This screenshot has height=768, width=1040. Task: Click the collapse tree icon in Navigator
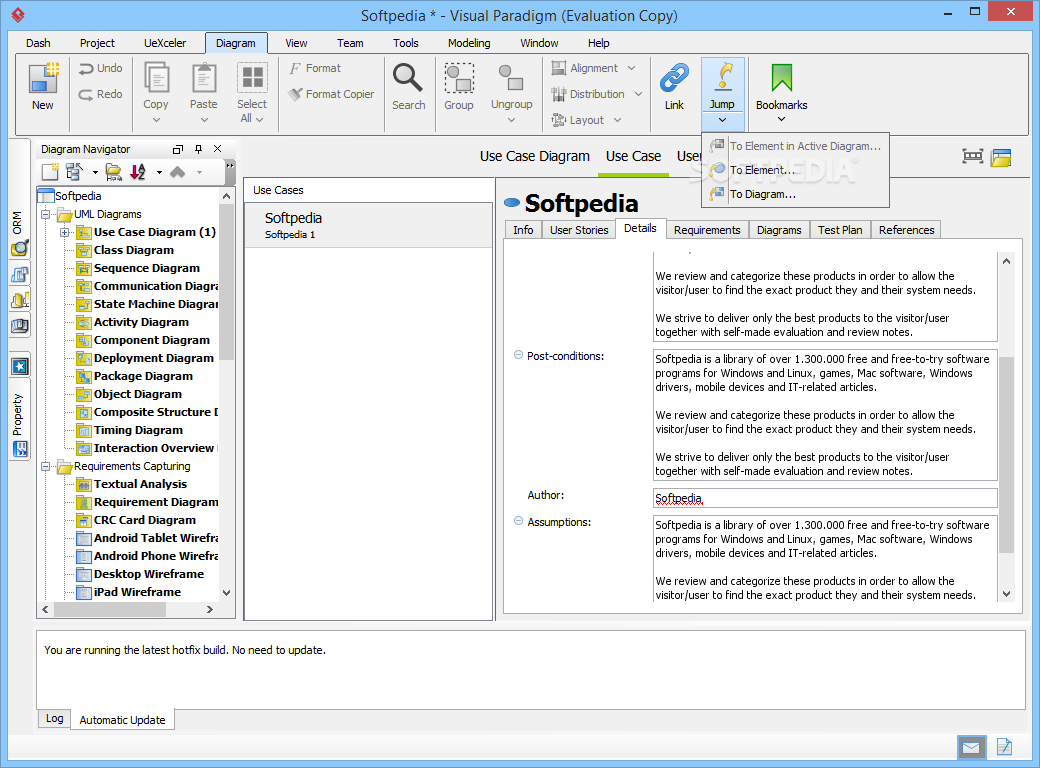pos(74,172)
